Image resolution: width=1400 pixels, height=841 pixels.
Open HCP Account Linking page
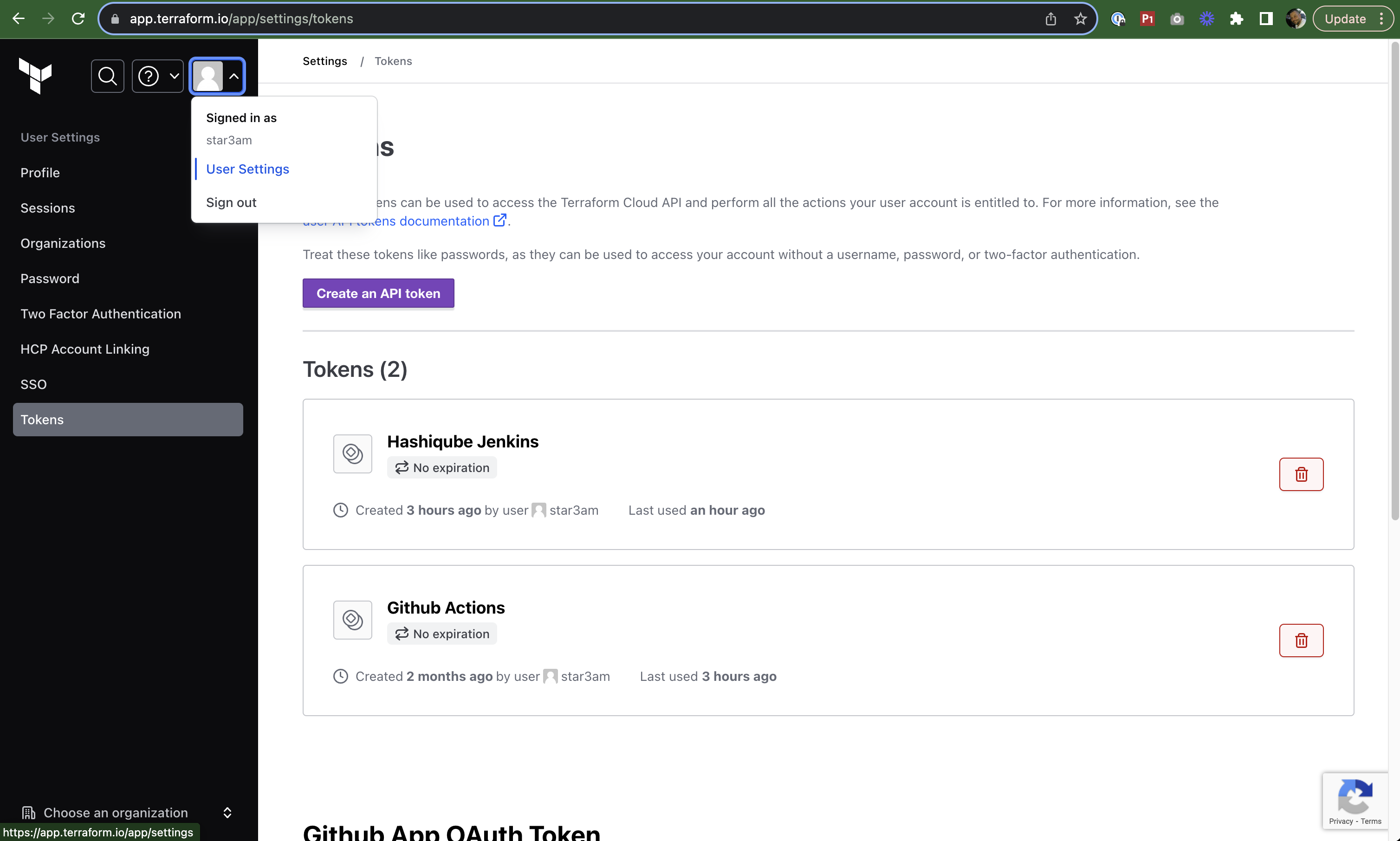point(85,349)
